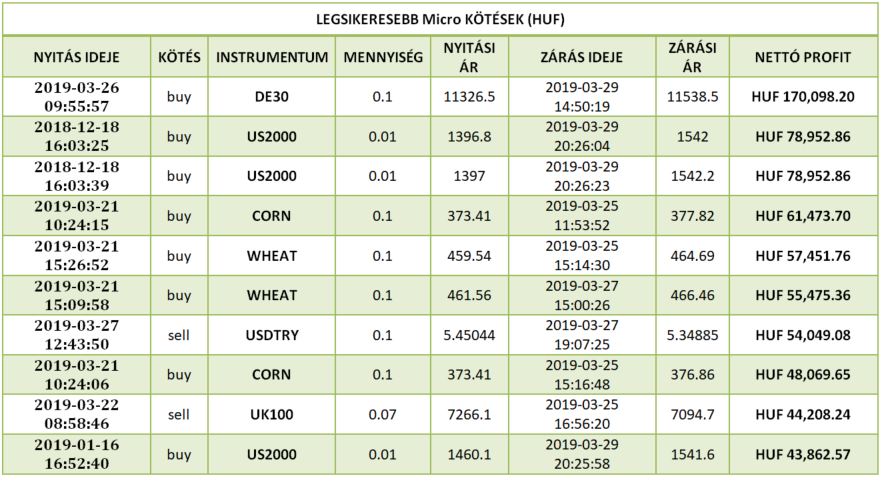Click the USDTRY instrument cell
The height and width of the screenshot is (481, 883).
point(271,335)
